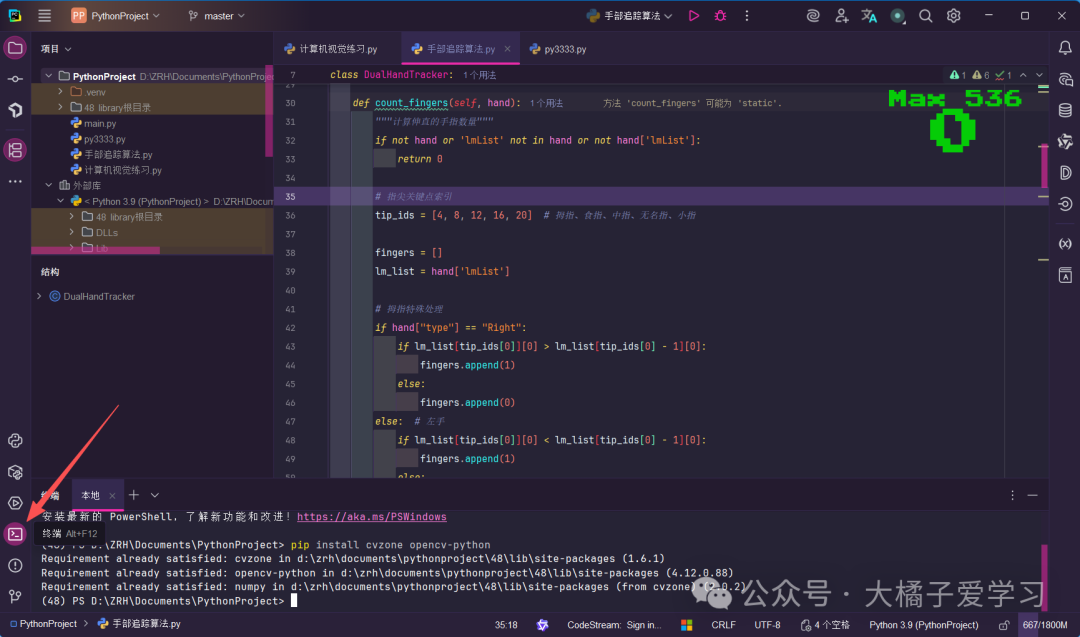Add a new terminal tab
Image resolution: width=1080 pixels, height=637 pixels.
pyautogui.click(x=134, y=495)
